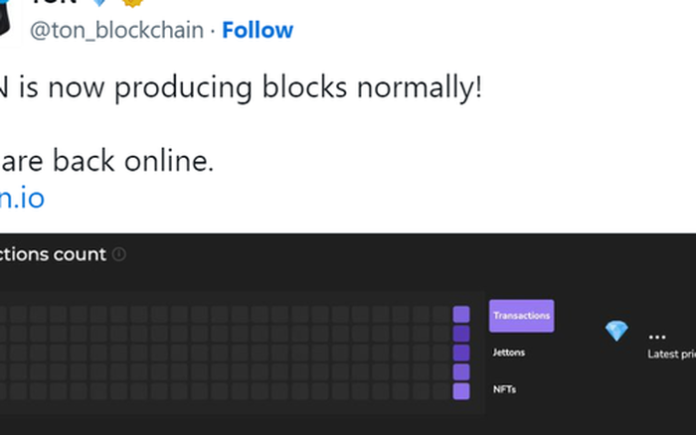Click a gray heatmap cell left of the purple column
Screen dimensions: 696x435
click(441, 314)
